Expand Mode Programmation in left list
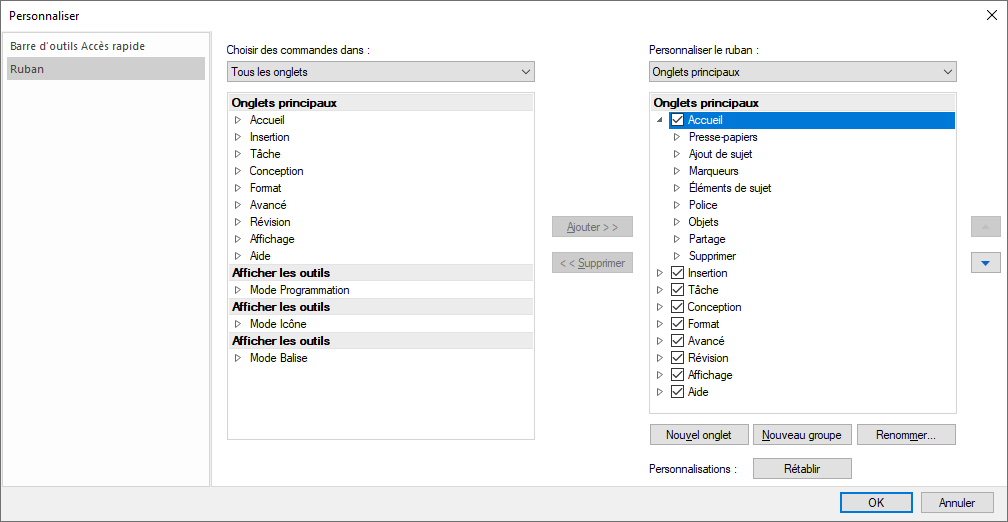The width and height of the screenshot is (1008, 522). click(x=238, y=290)
